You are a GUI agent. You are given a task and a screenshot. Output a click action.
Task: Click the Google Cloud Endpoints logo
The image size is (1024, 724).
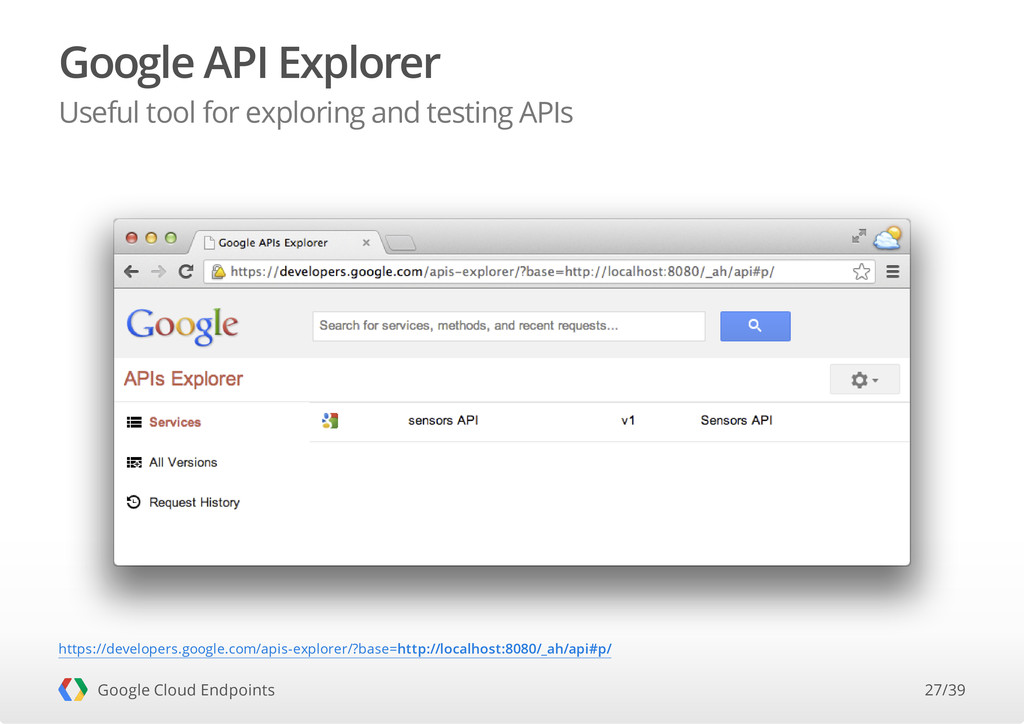pyautogui.click(x=72, y=689)
